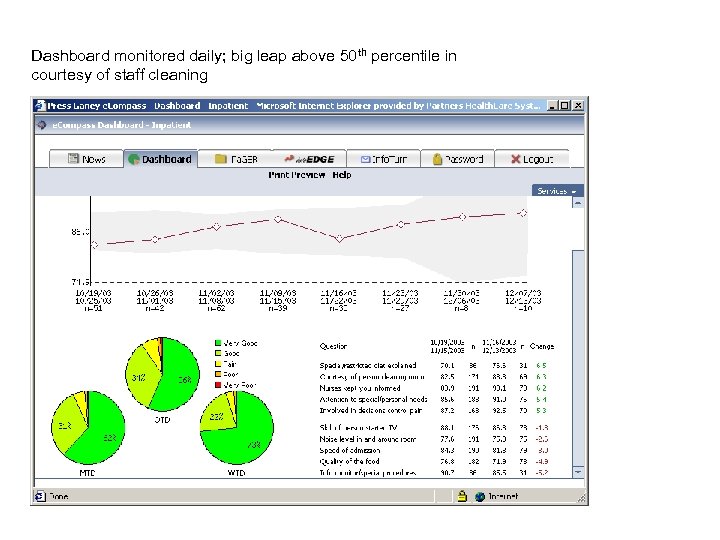Click the Internet zone globe icon

[x=480, y=496]
